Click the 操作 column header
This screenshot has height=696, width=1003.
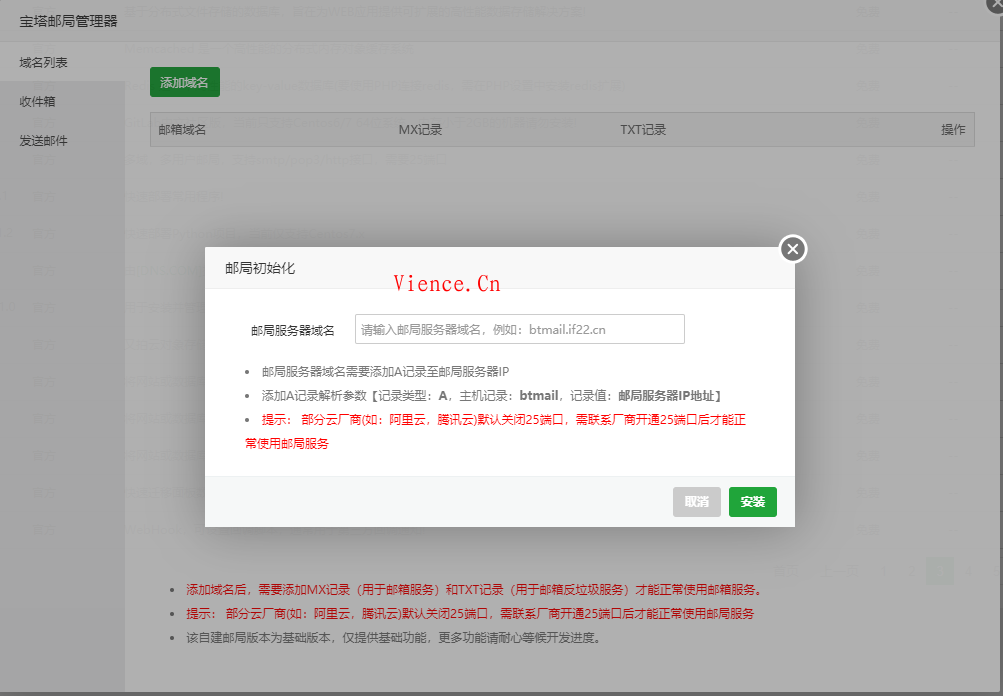[950, 129]
